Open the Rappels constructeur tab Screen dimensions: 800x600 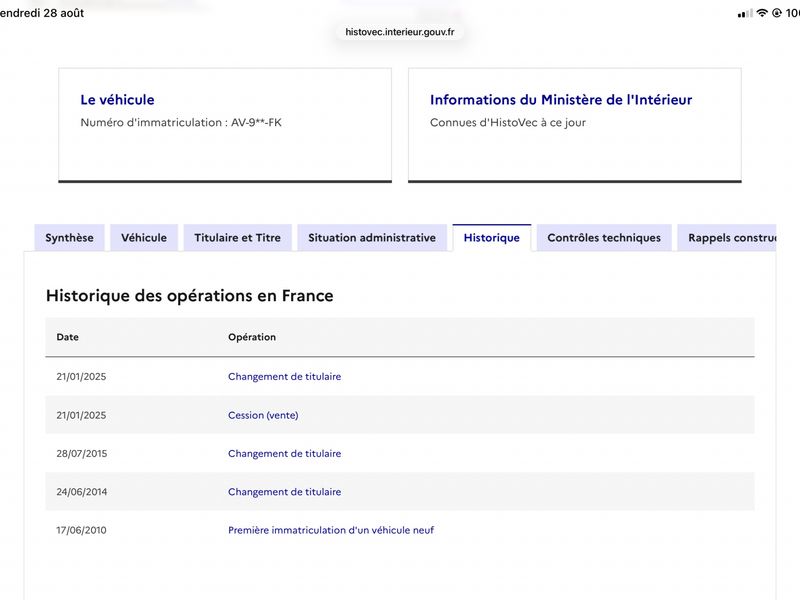click(727, 238)
